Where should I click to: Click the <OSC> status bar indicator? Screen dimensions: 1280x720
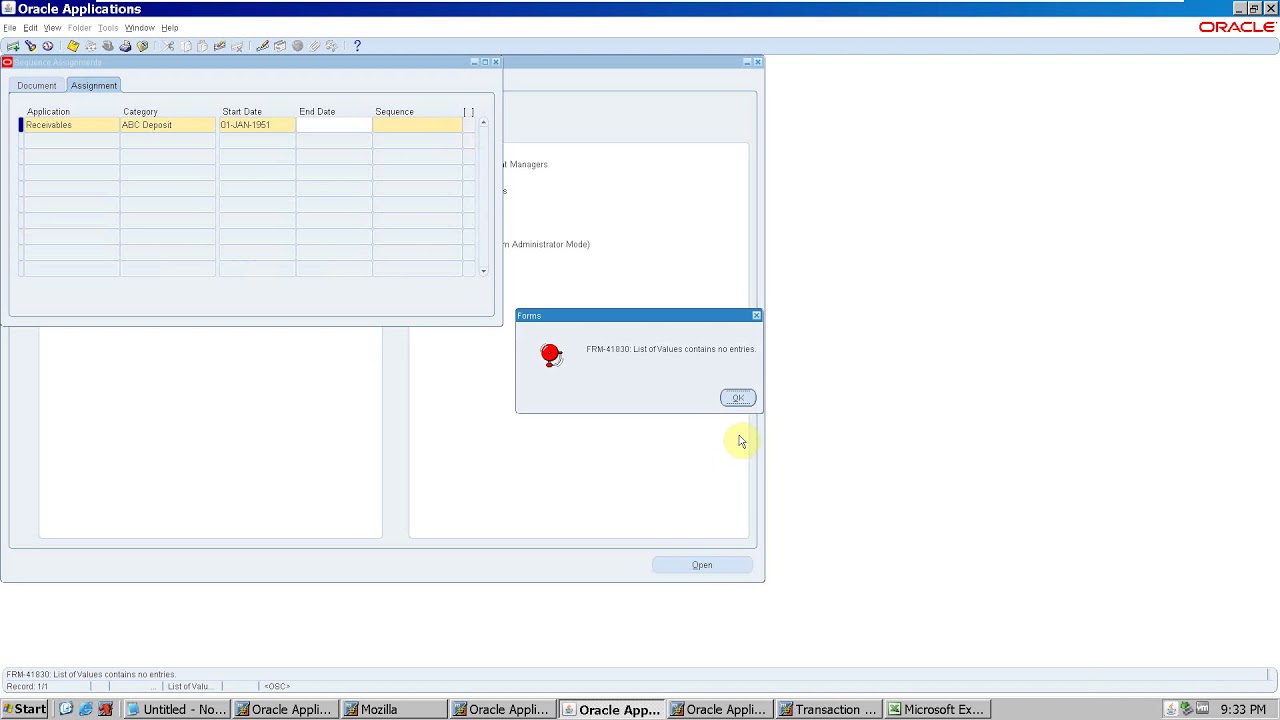277,686
